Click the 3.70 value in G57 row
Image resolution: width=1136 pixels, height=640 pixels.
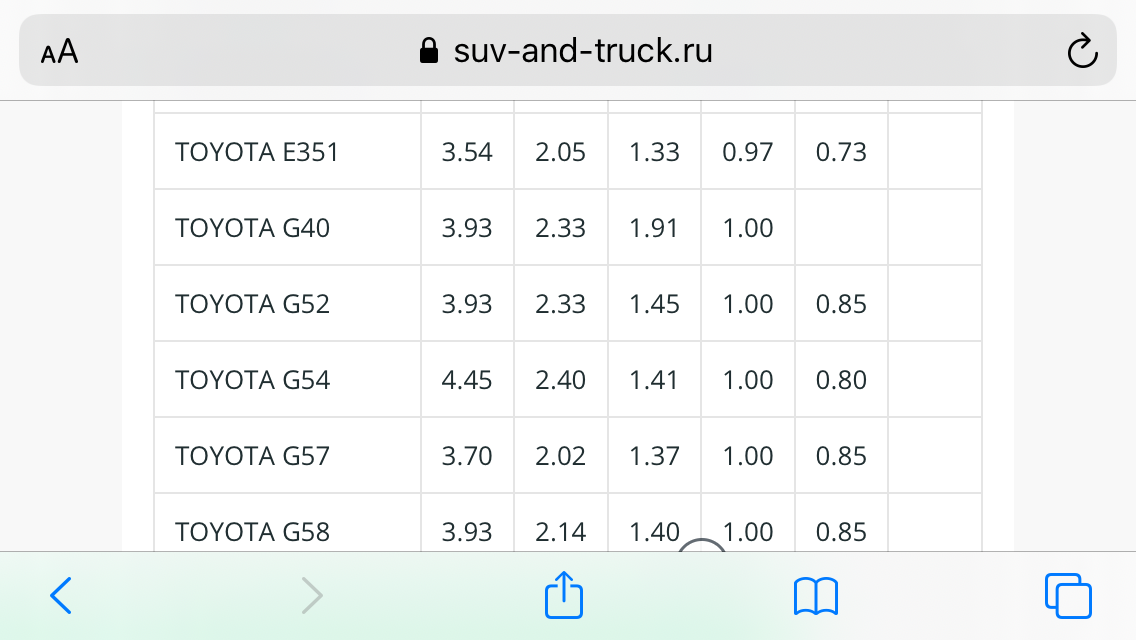click(467, 457)
